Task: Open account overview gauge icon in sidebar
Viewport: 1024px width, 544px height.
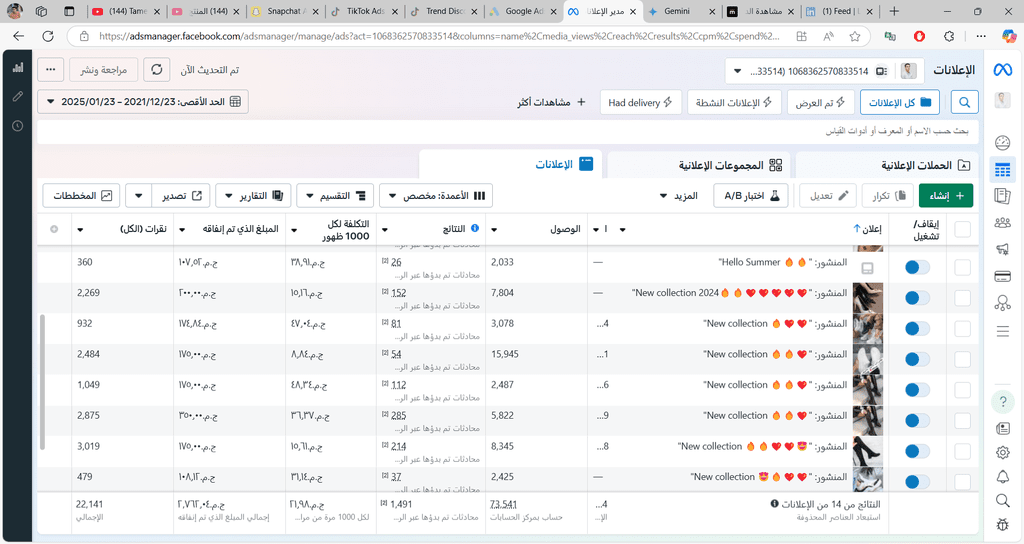Action: click(1002, 142)
